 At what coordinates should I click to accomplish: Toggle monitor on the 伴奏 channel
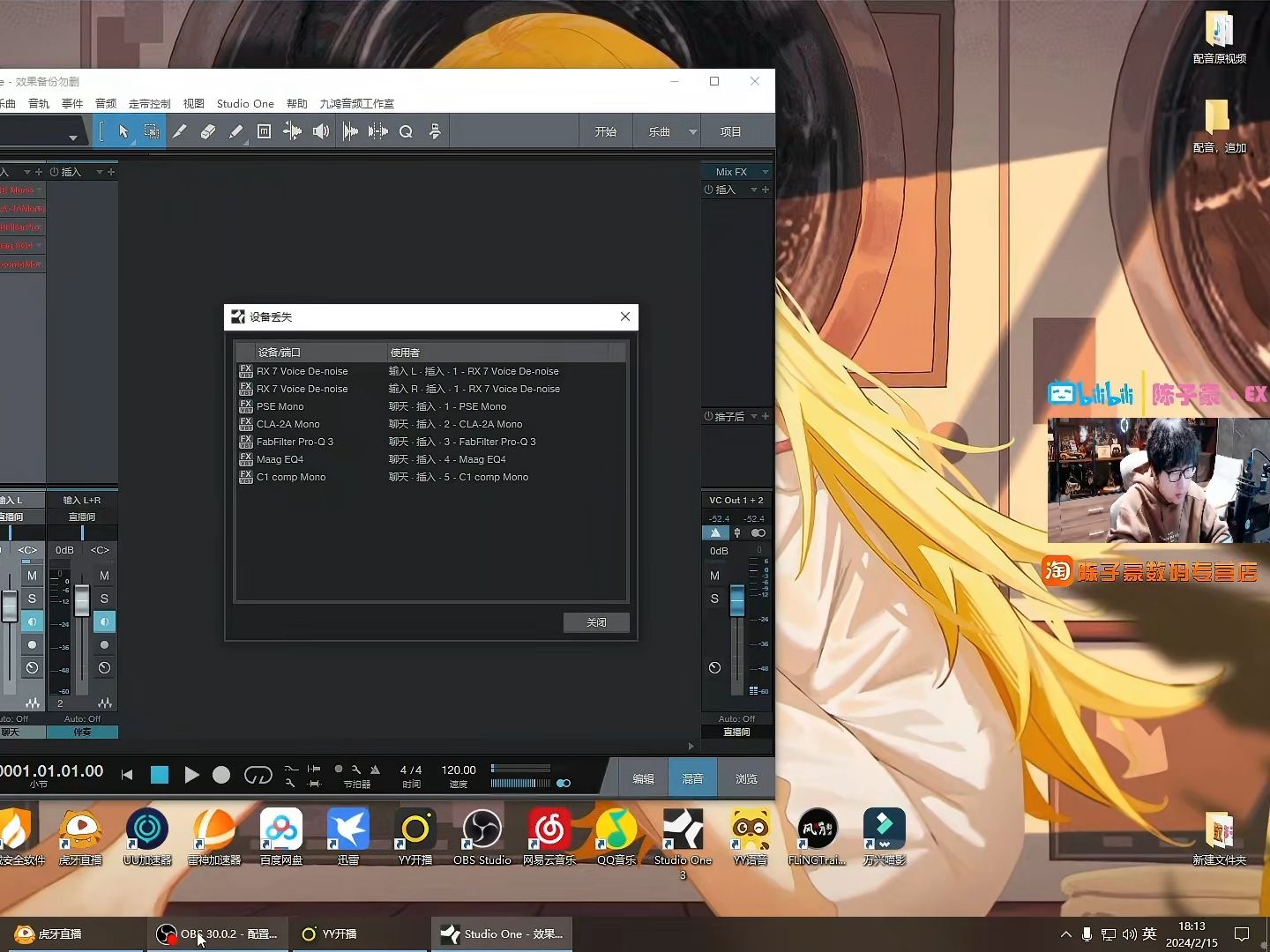point(104,621)
